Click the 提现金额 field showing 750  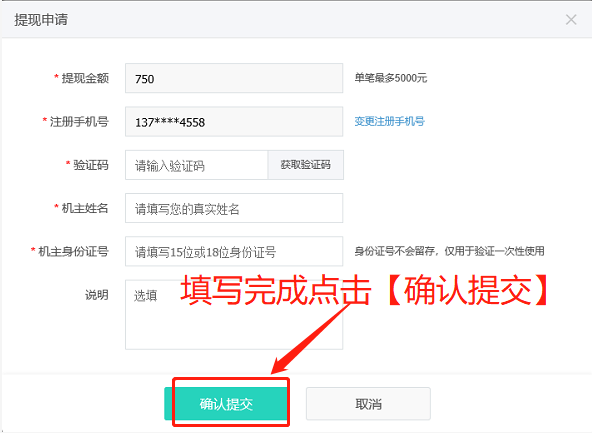[x=234, y=78]
